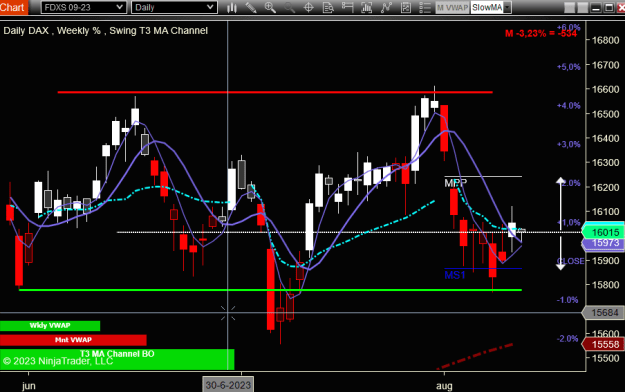625x392 pixels.
Task: Click the 30-6-2023 date marker
Action: [x=228, y=385]
